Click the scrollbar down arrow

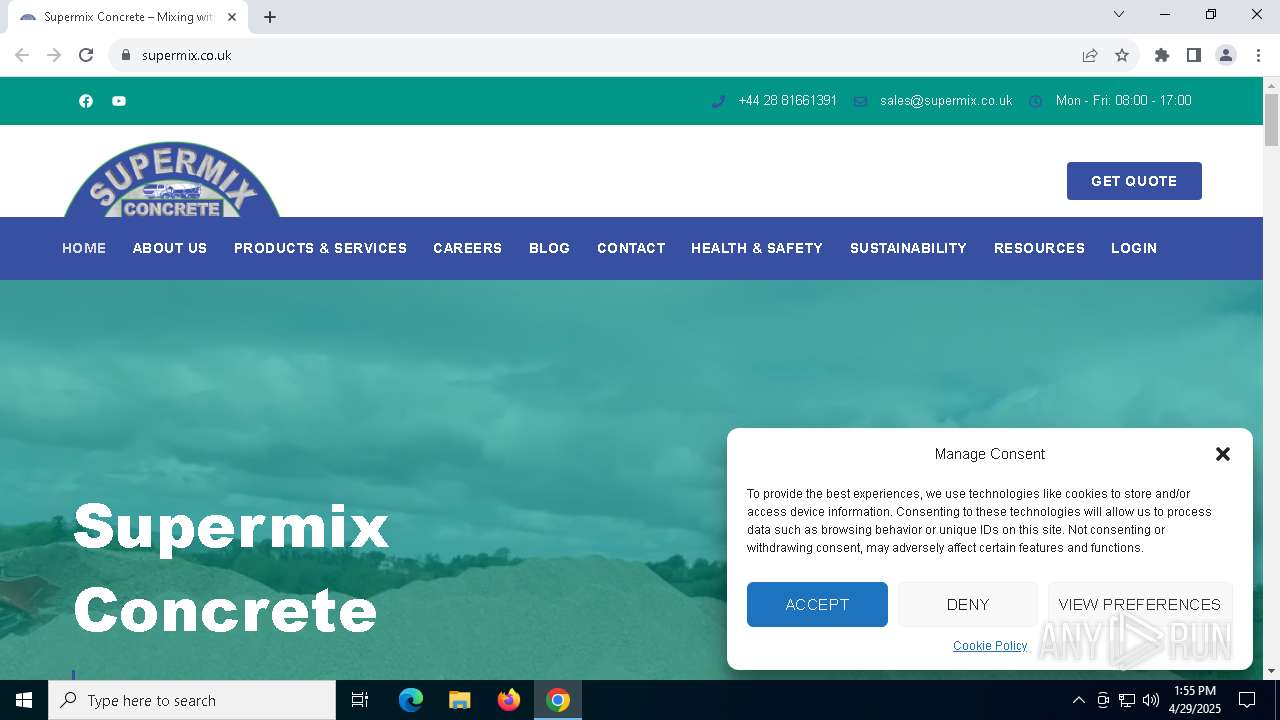[x=1271, y=671]
